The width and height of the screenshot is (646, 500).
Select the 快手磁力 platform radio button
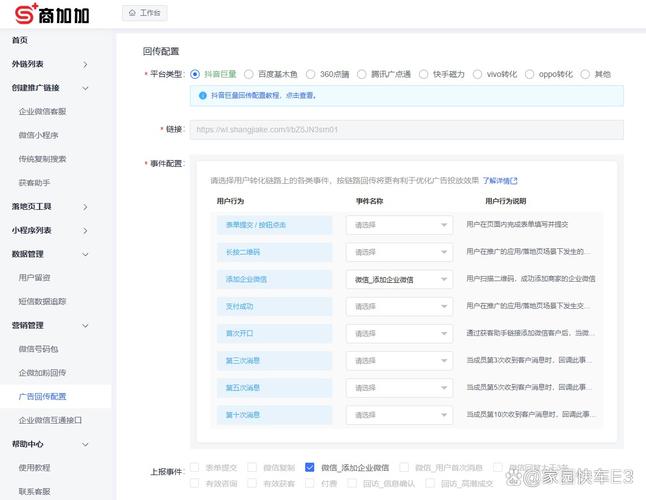424,74
